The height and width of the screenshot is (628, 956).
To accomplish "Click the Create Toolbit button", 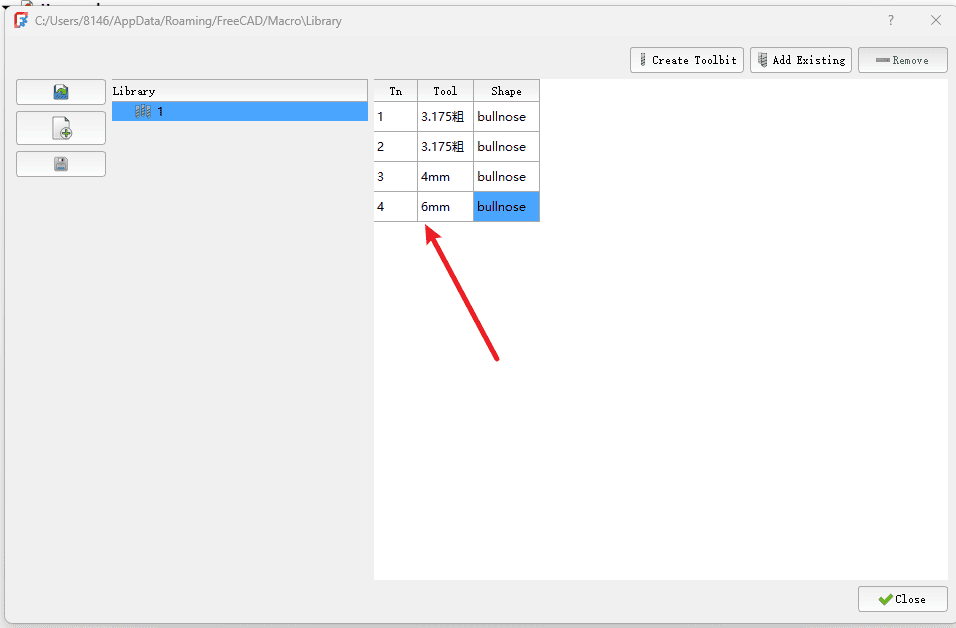I will (x=687, y=60).
